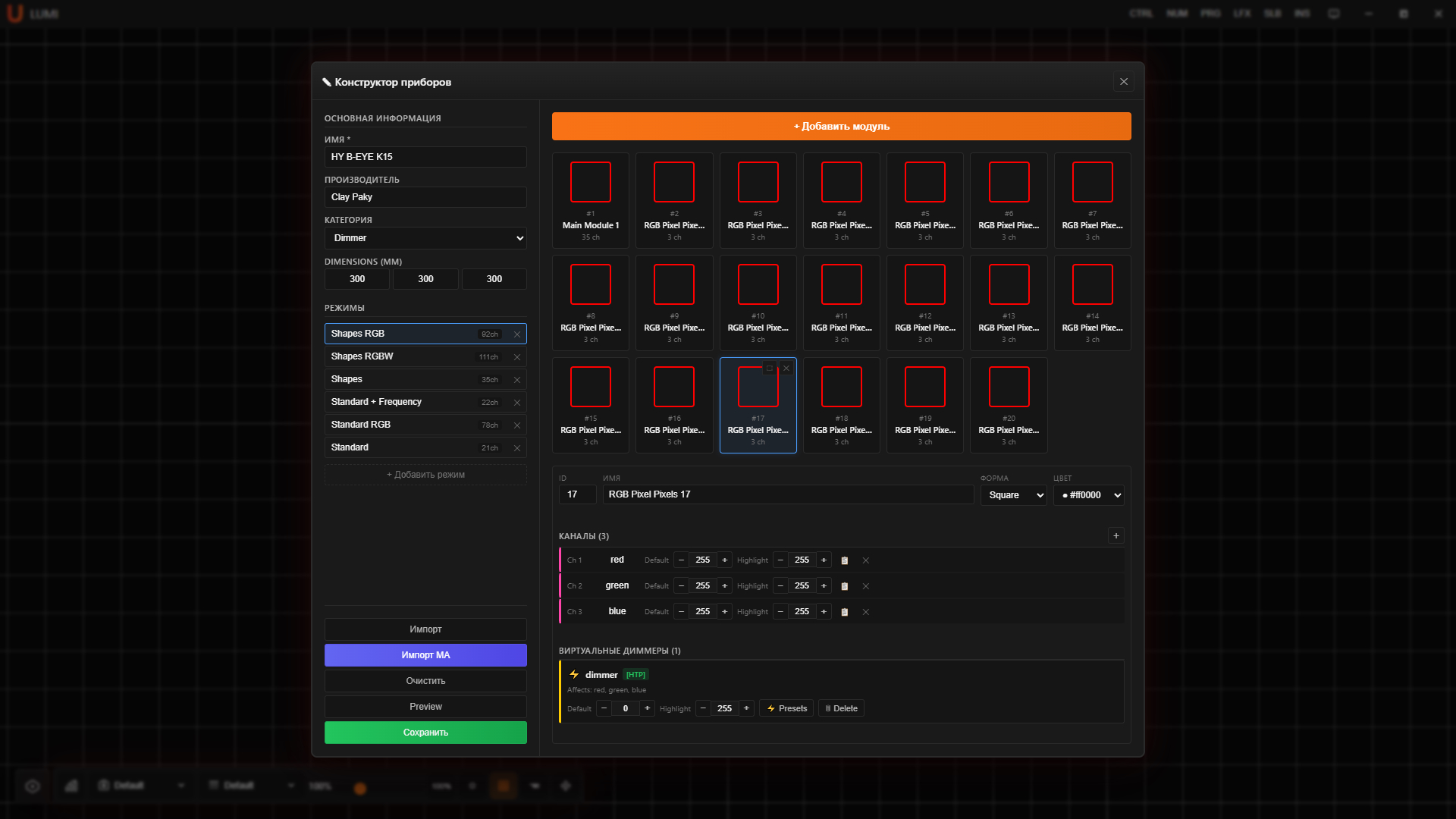Click the Импорт MA button
This screenshot has width=1456, height=819.
[425, 655]
